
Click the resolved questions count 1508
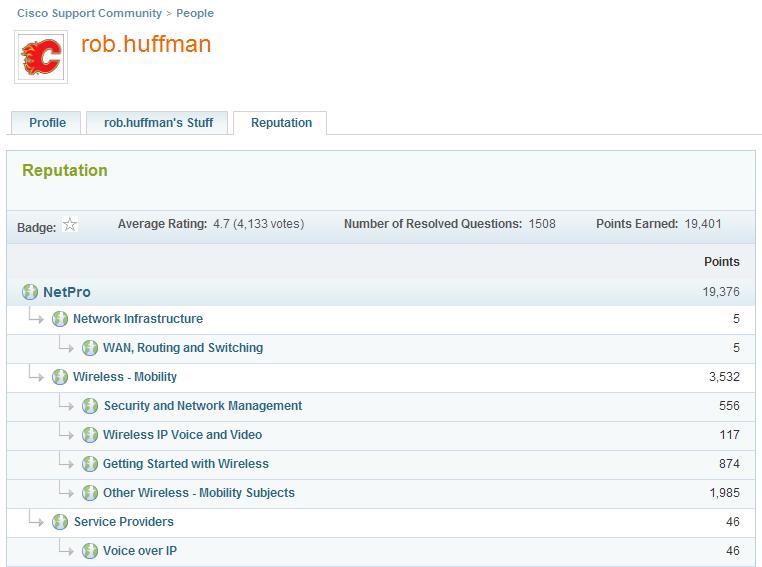[x=542, y=224]
